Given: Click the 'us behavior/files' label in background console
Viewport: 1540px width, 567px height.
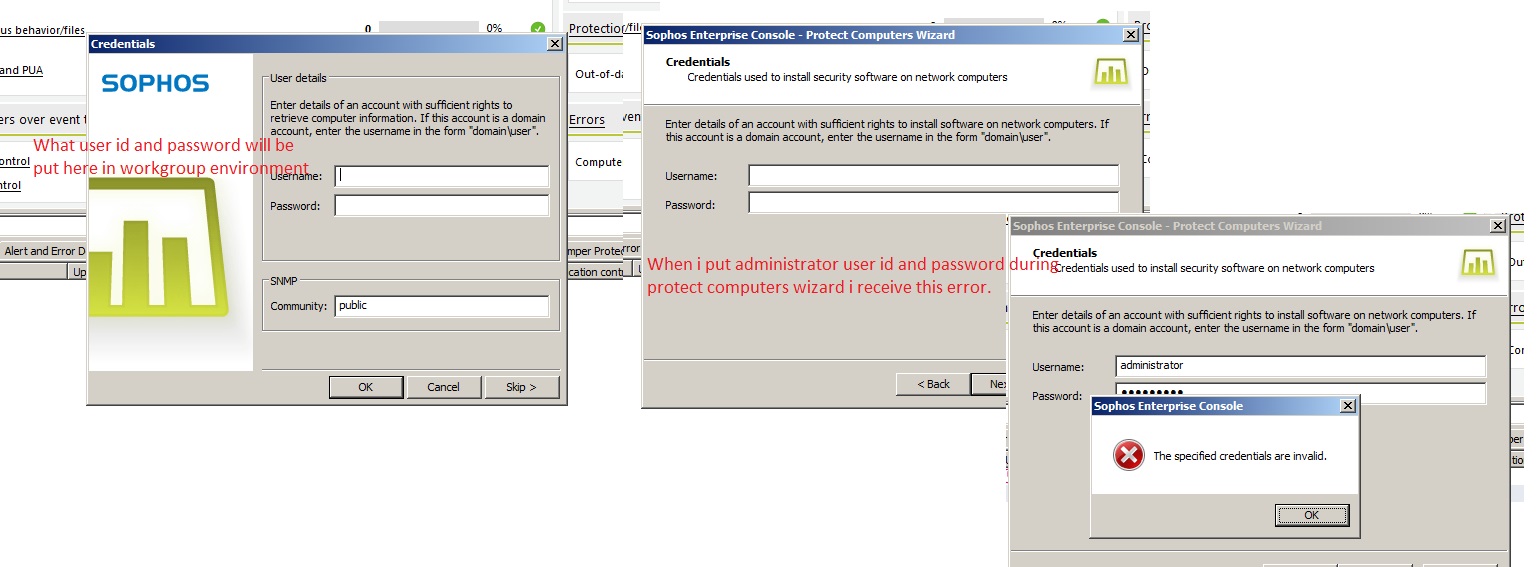Looking at the screenshot, I should (x=43, y=30).
